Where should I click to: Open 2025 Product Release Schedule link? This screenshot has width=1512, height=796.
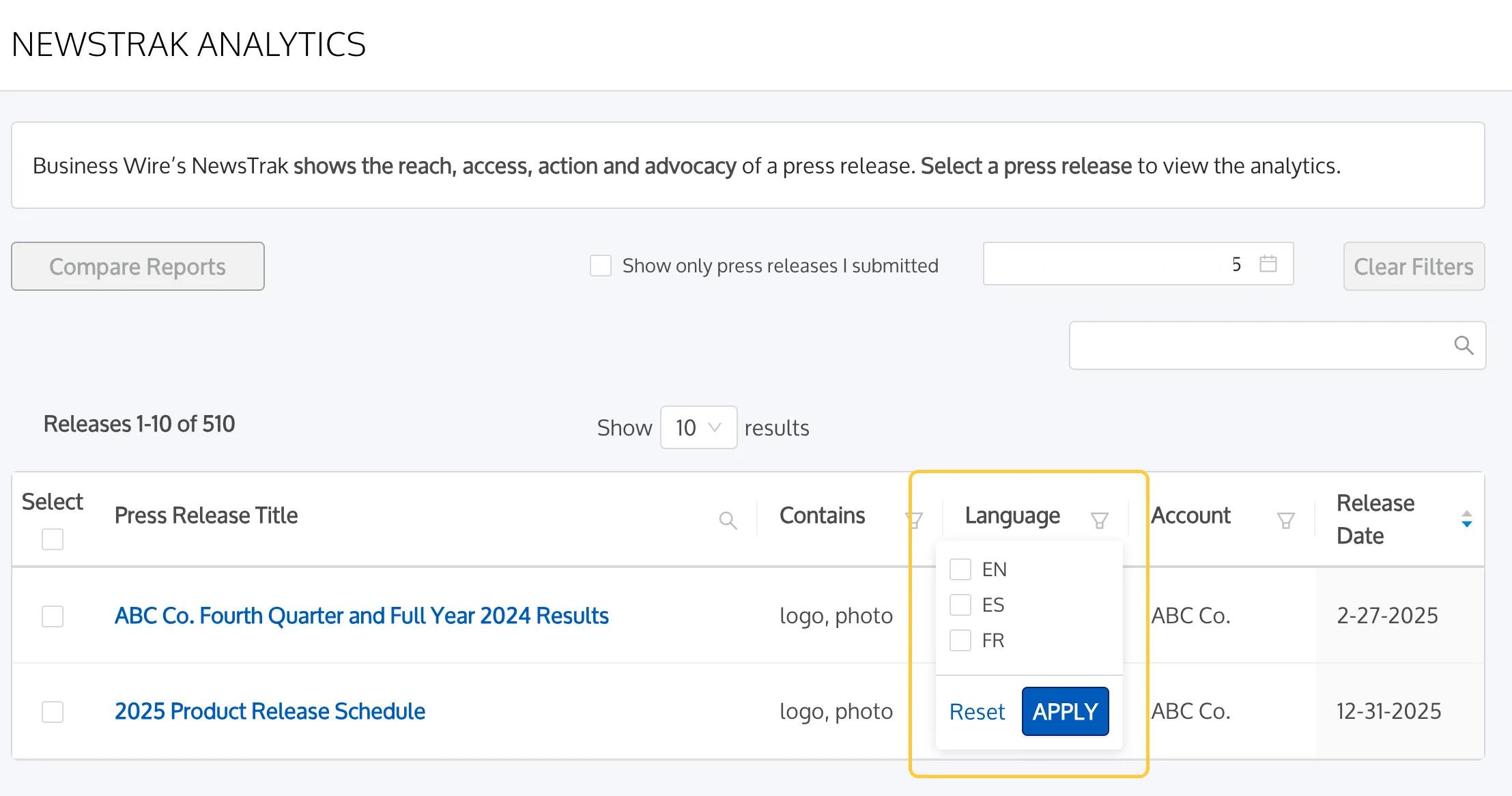[x=270, y=711]
